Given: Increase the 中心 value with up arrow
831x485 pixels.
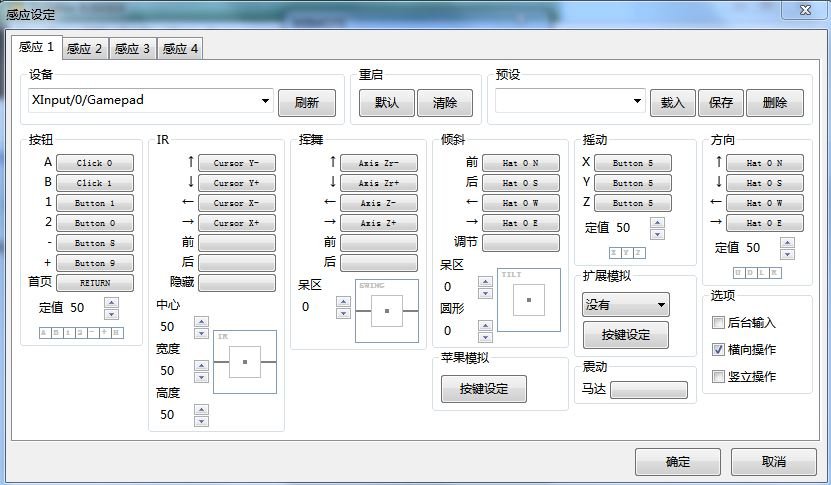Looking at the screenshot, I should coord(201,321).
